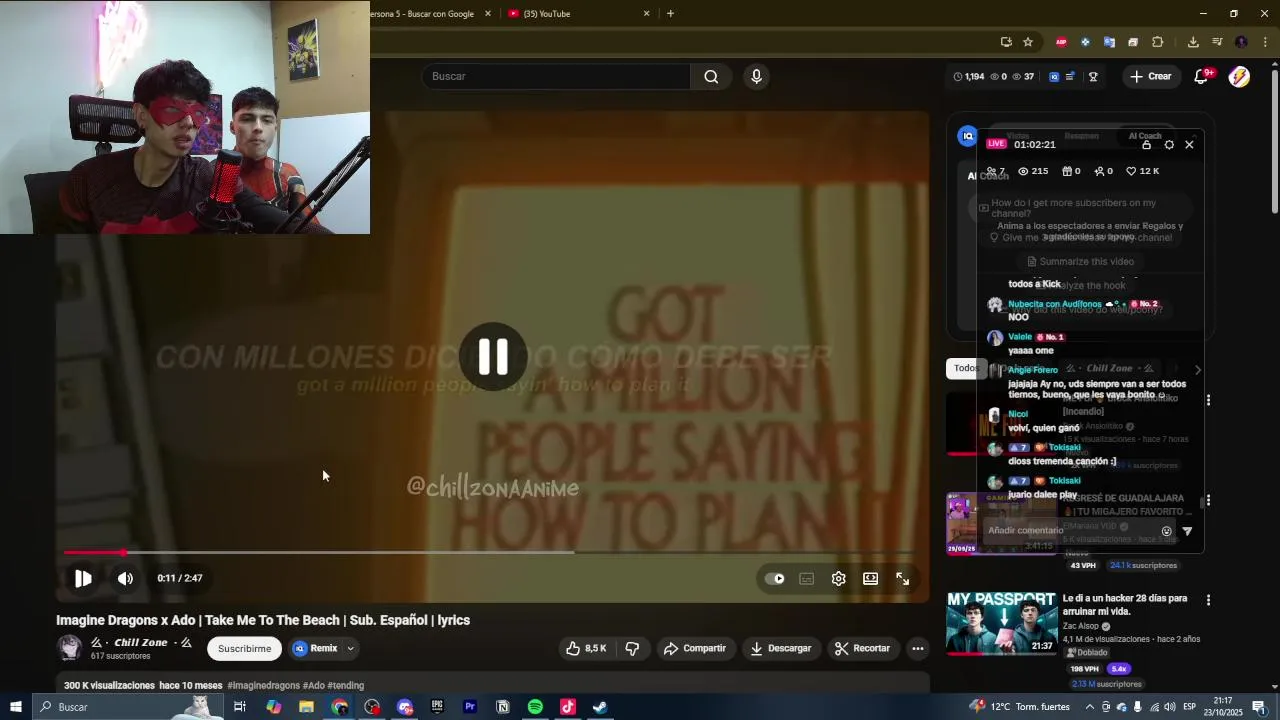The image size is (1280, 720).
Task: Open Steam from the taskbar
Action: pyautogui.click(x=600, y=707)
